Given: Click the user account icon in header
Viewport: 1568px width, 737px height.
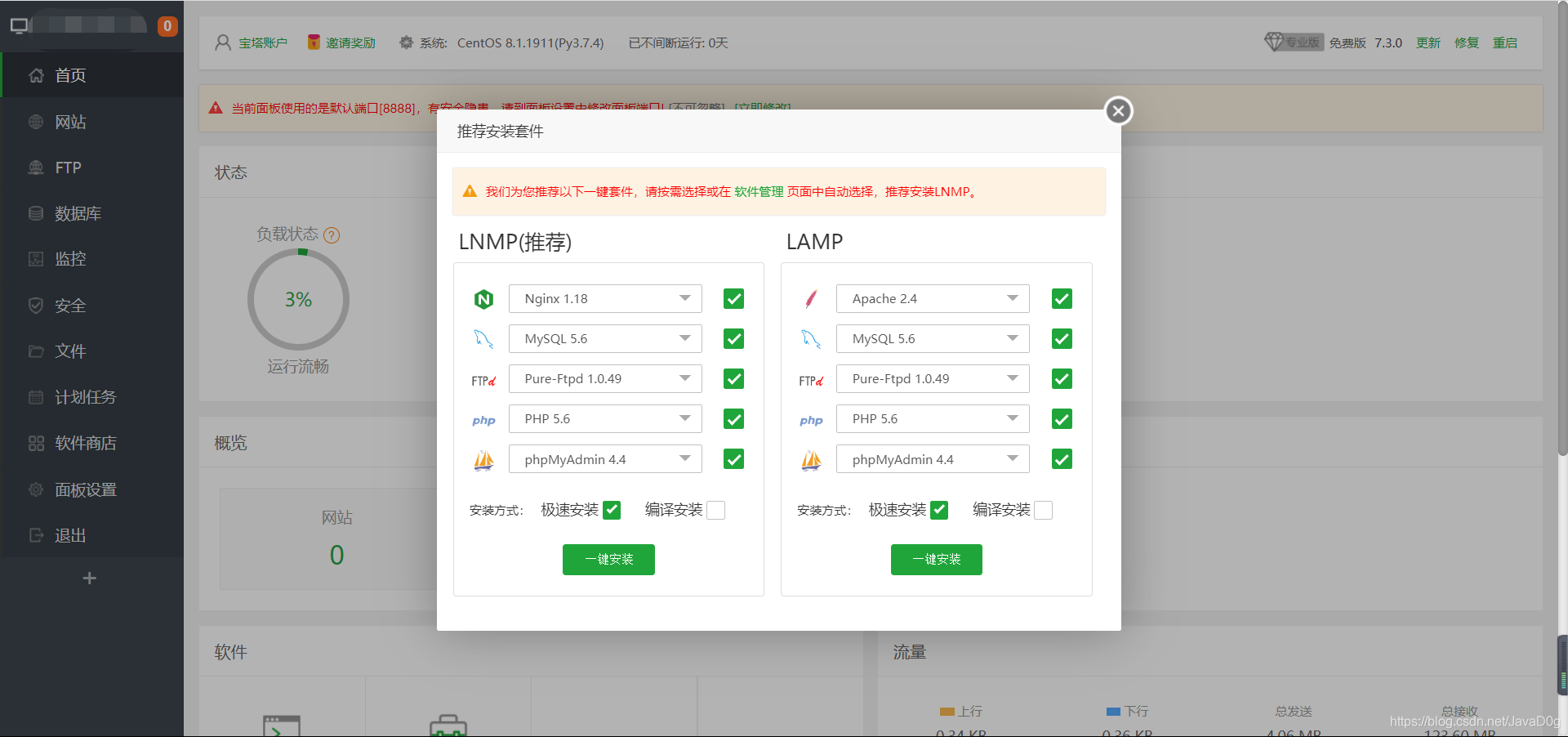Looking at the screenshot, I should click(222, 42).
